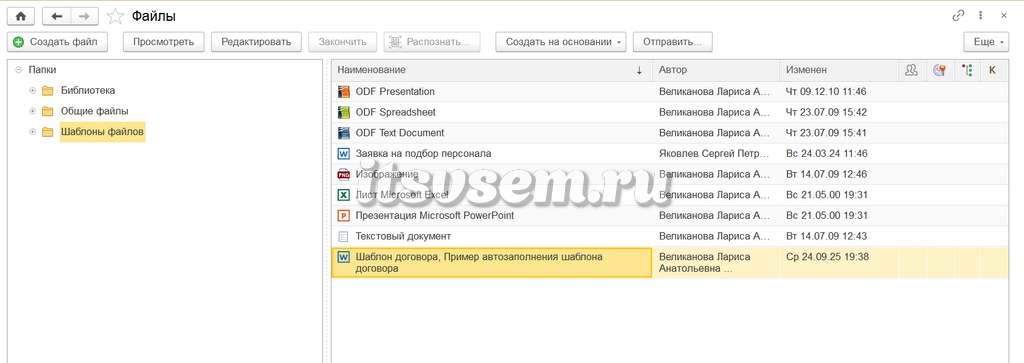Screen dimensions: 1024x363
Task: Click date Вт 14.07.09 12:43 cell
Action: point(839,236)
